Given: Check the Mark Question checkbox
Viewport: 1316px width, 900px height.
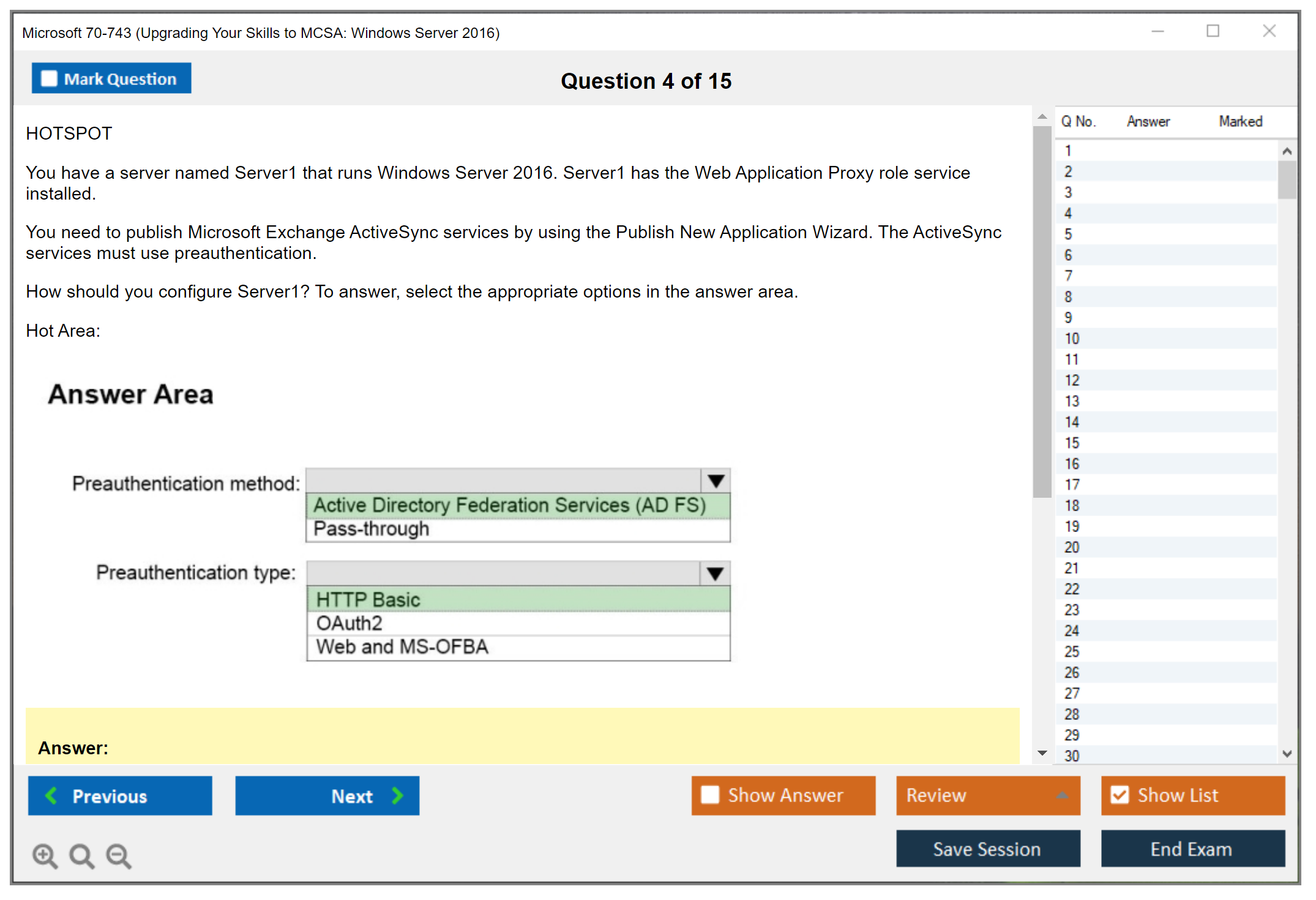Looking at the screenshot, I should click(49, 79).
